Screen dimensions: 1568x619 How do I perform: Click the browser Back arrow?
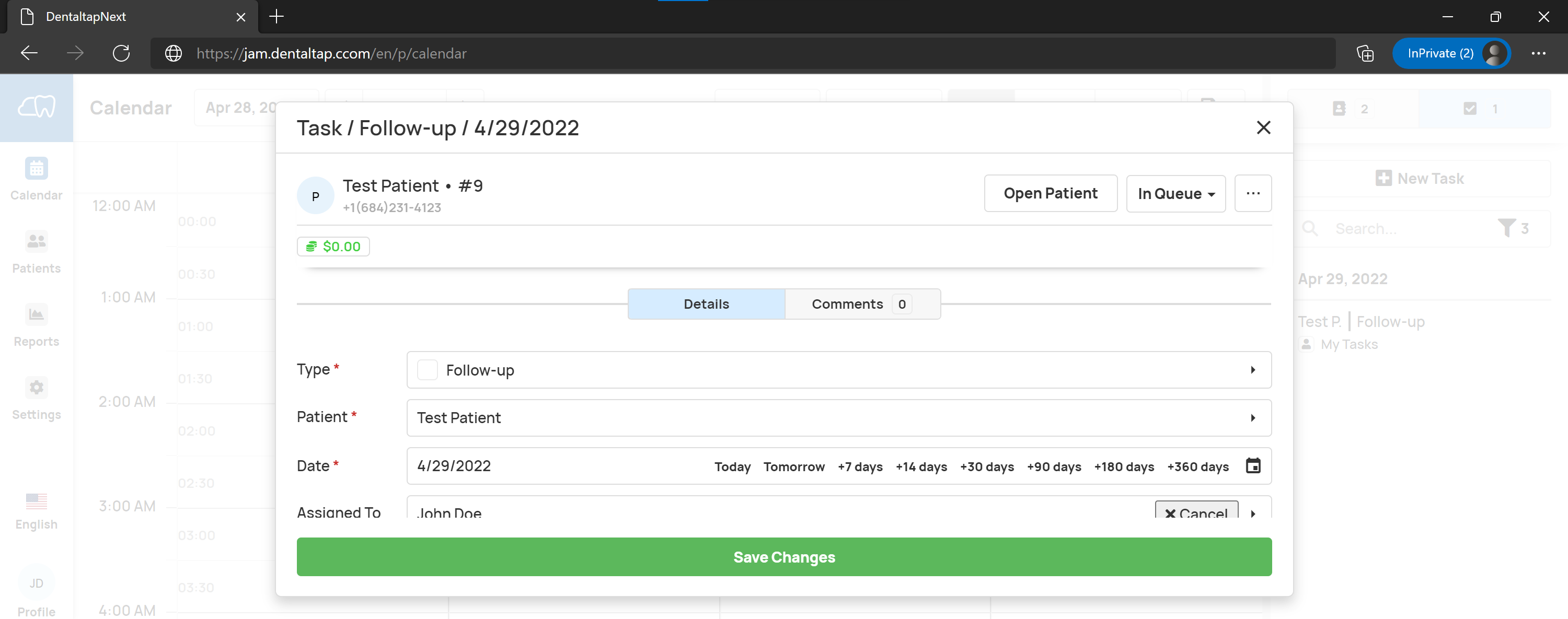click(x=29, y=53)
